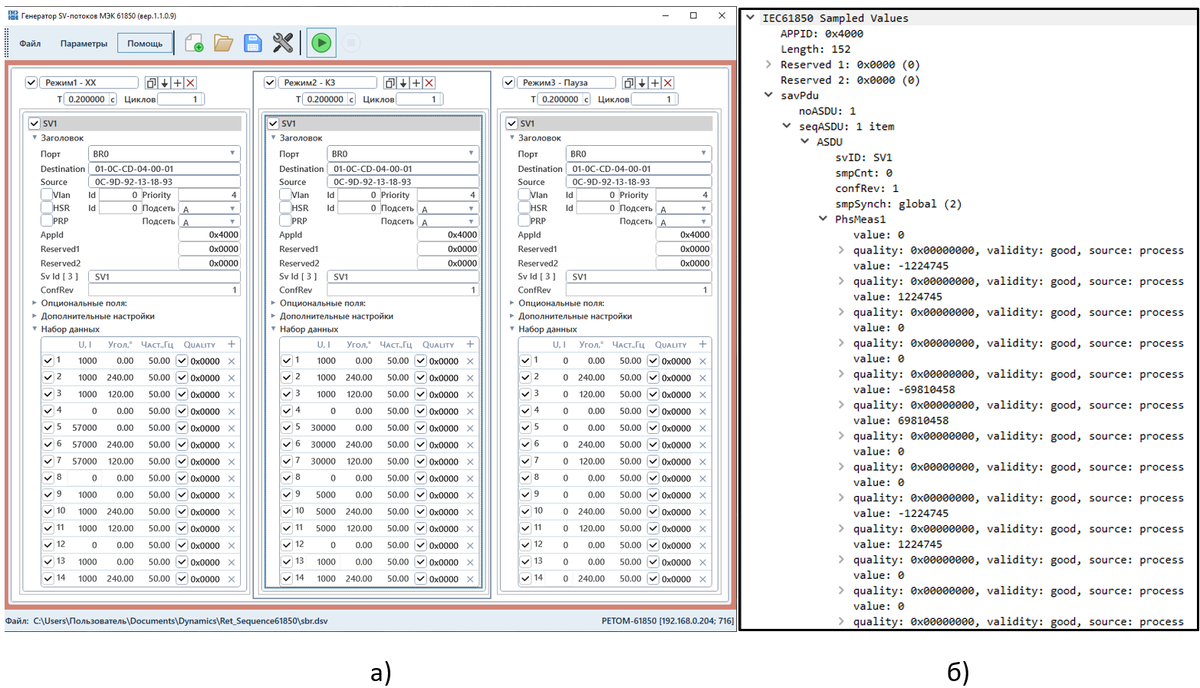Toggle the Режим1 - ХХ mode checkbox
The image size is (1200, 688).
30,83
